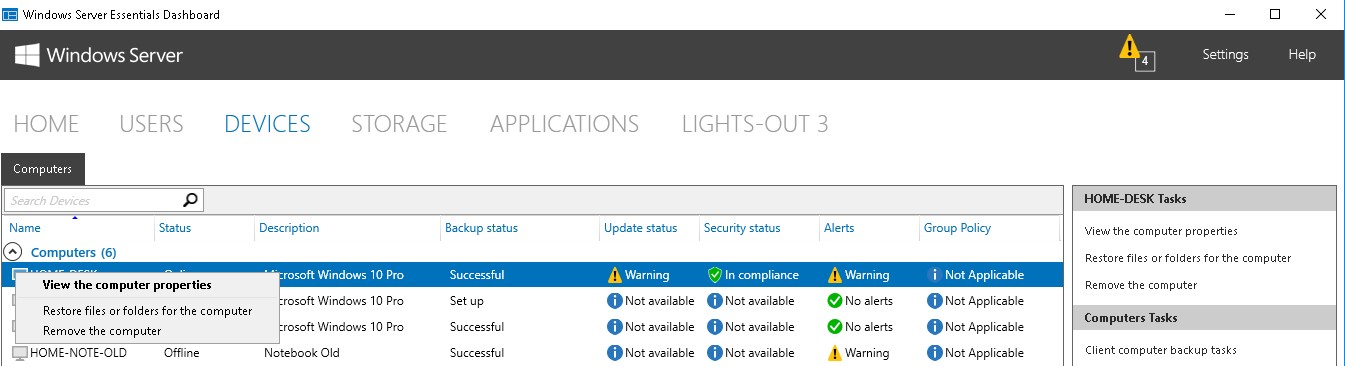
Task: Click HOME-NOTE-OLD Update status info icon
Action: point(614,353)
